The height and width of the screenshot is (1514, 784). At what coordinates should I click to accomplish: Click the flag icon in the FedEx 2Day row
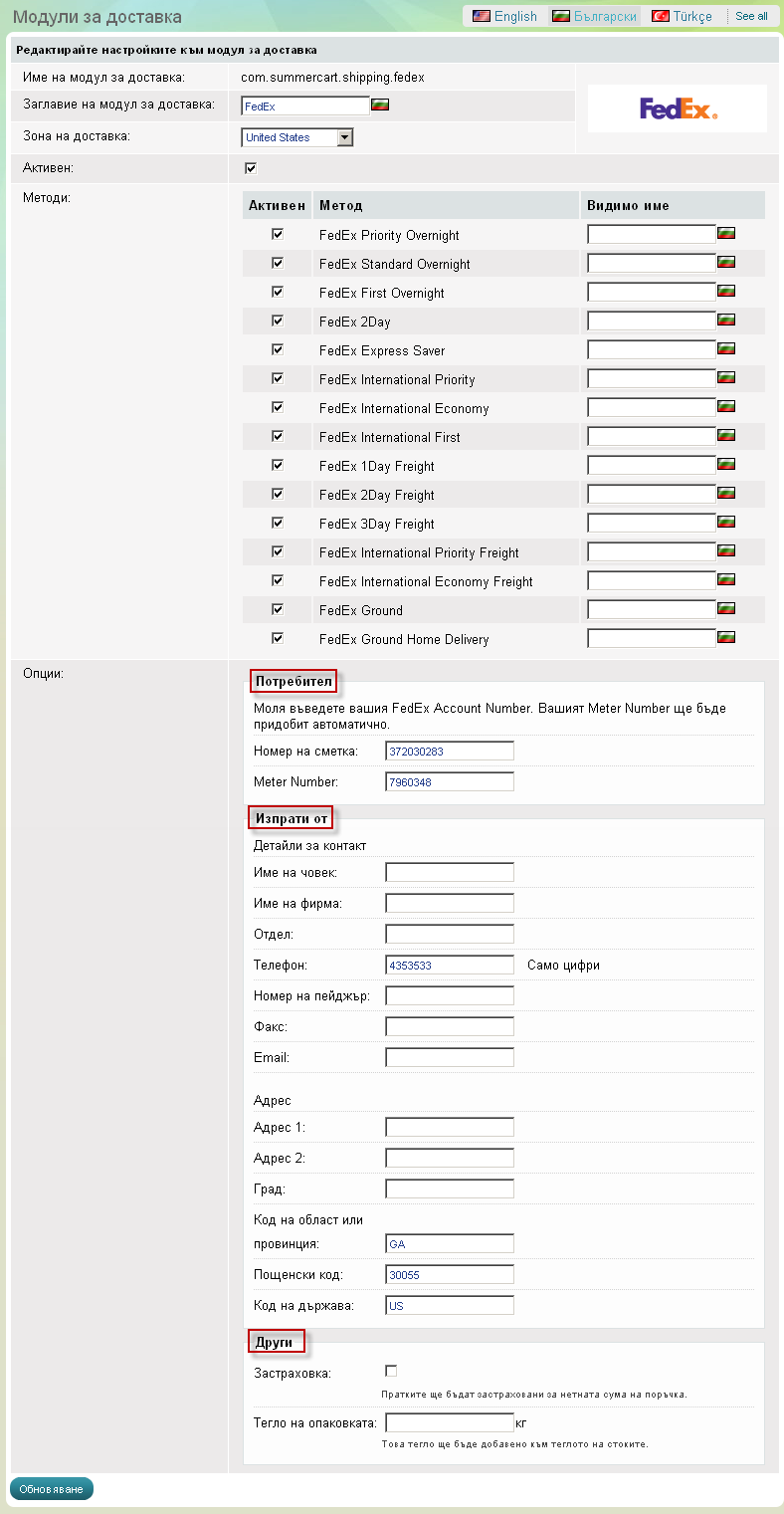[726, 321]
